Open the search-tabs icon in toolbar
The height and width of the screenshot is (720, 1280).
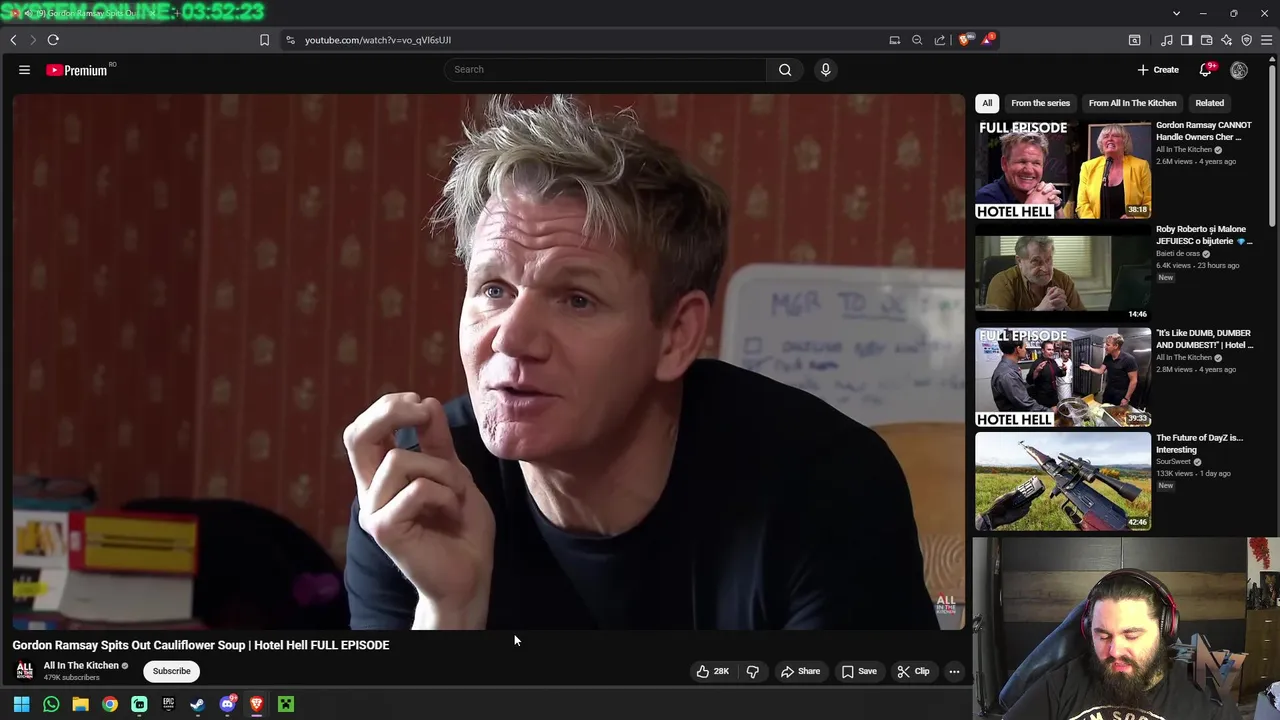click(x=1134, y=40)
